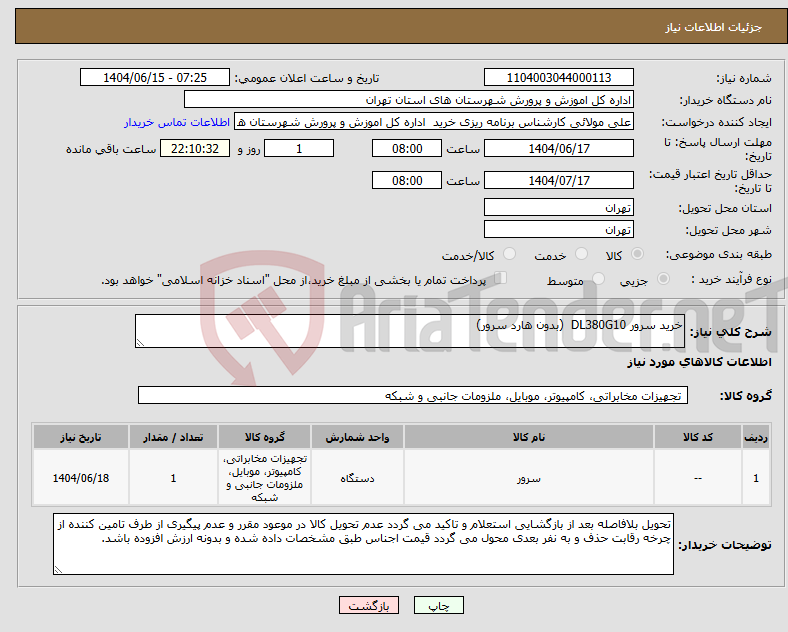The height and width of the screenshot is (632, 788).
Task: Click the اطلاعات کالاهای مورد نیاز heading
Action: click(x=699, y=362)
